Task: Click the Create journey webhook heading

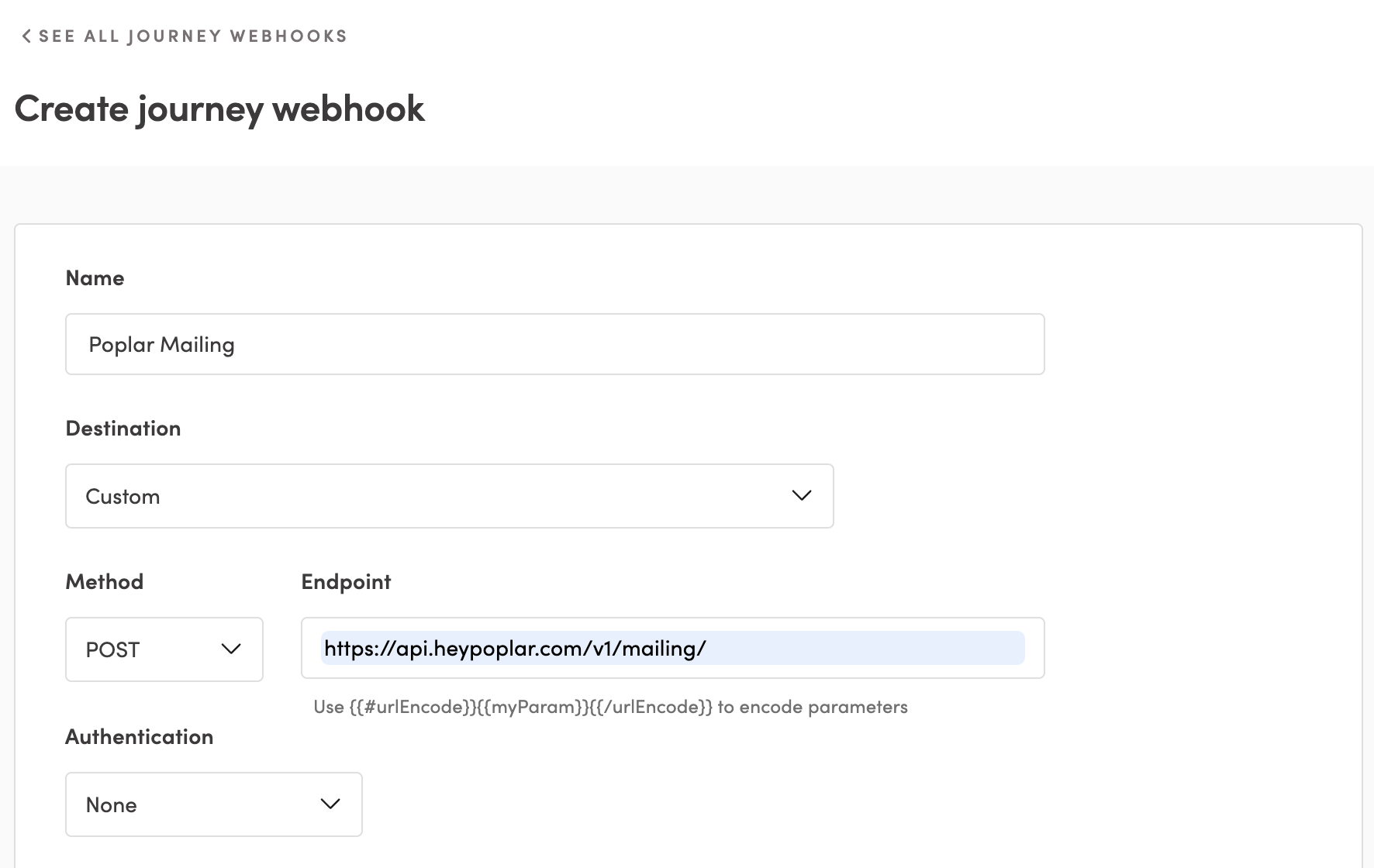Action: pyautogui.click(x=219, y=108)
